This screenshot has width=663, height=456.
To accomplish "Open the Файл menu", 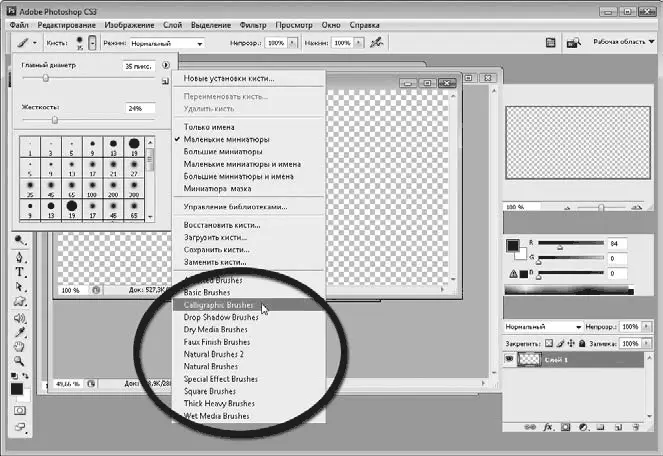I will click(x=19, y=25).
